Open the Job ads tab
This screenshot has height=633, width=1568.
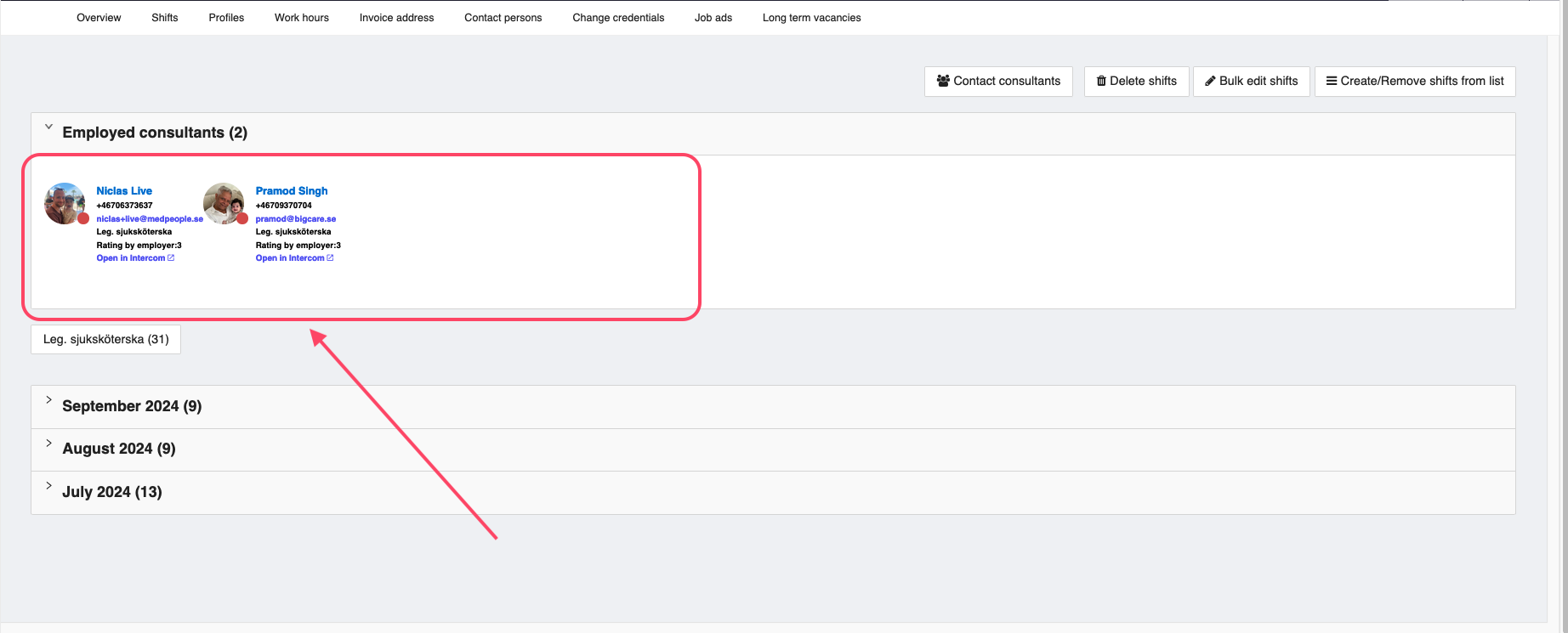click(713, 18)
